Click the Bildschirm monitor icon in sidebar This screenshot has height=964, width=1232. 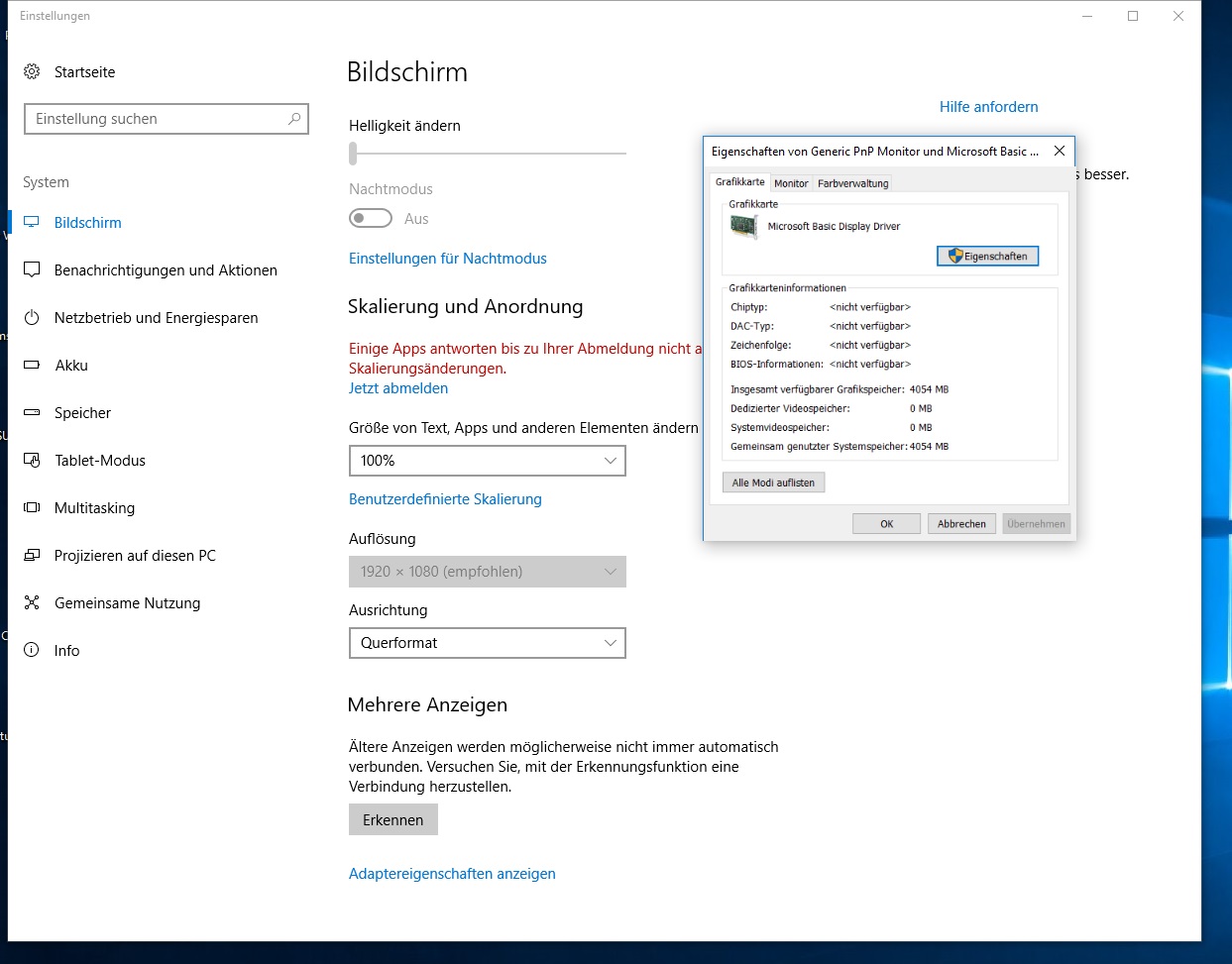[x=32, y=223]
